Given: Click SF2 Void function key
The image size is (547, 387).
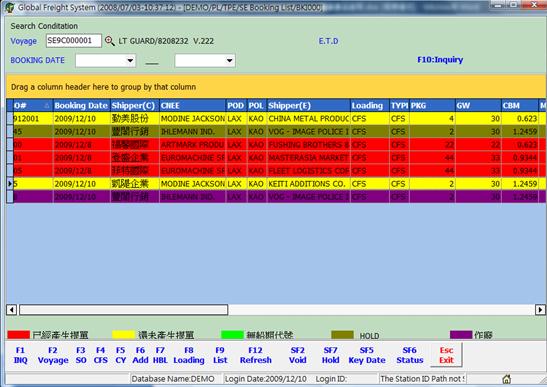Looking at the screenshot, I should [x=298, y=355].
